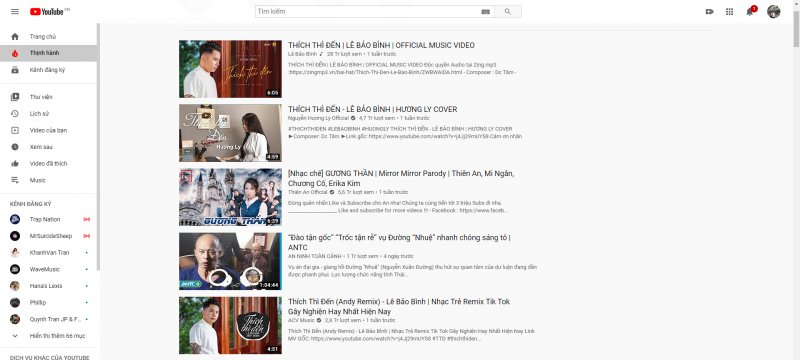Open the on-screen keyboard icon in search
This screenshot has width=800, height=360.
click(485, 11)
